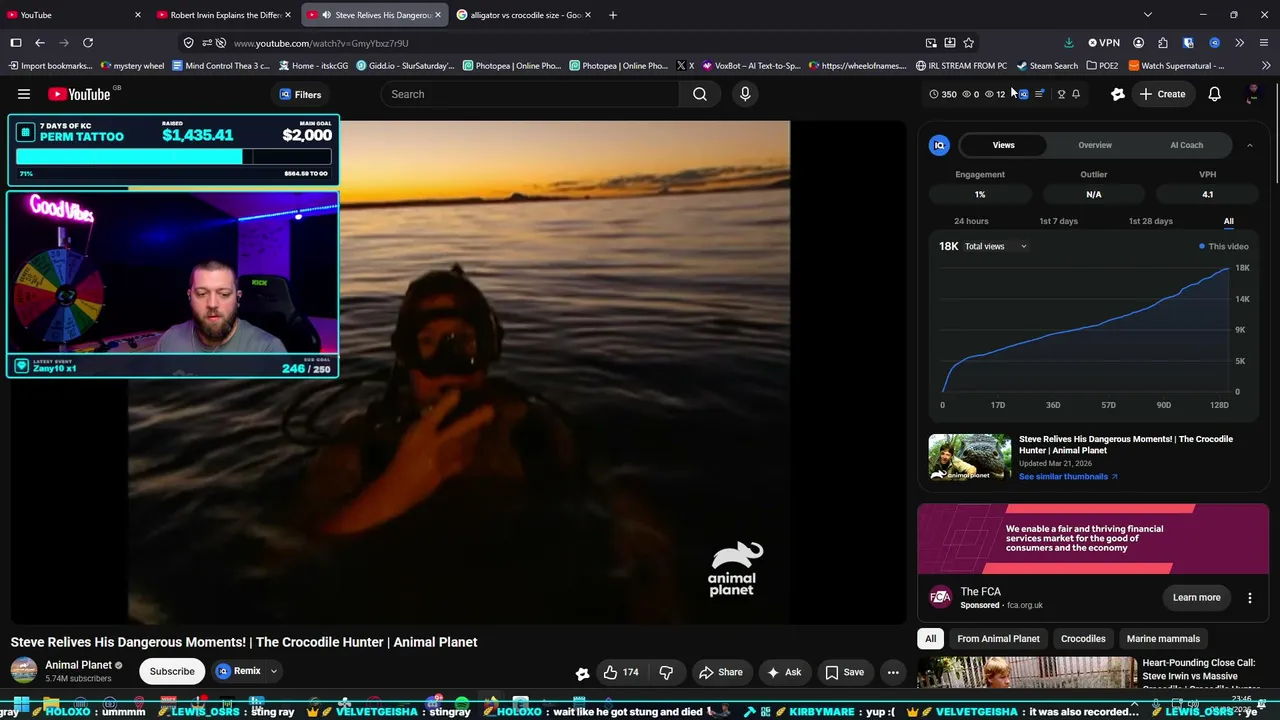Screen dimensions: 1280x720
Task: Open the vidIQ Filters button
Action: (x=300, y=94)
